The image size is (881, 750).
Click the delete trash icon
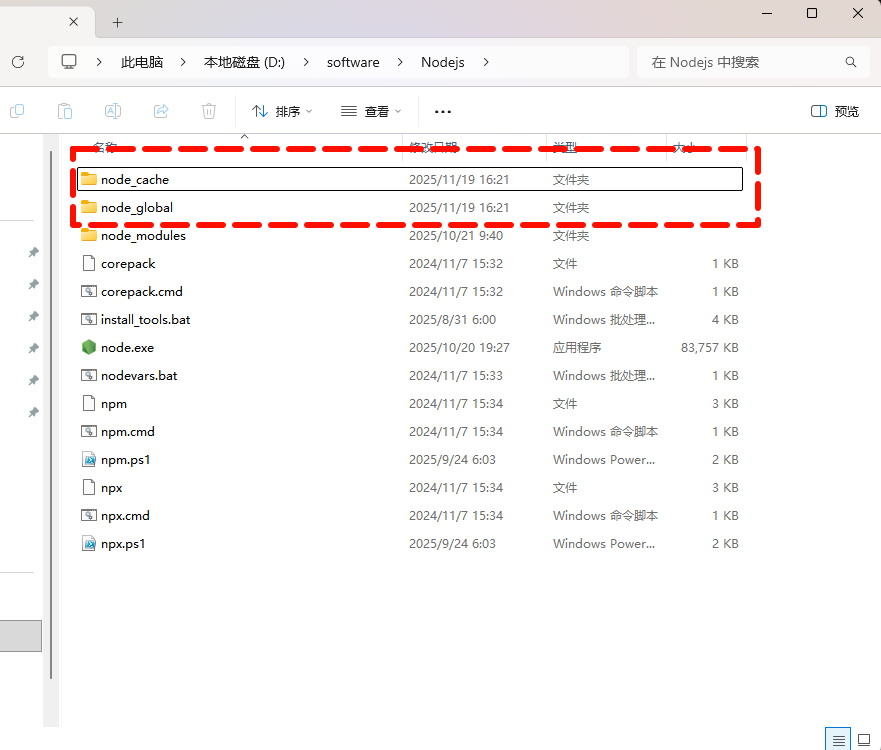[209, 111]
